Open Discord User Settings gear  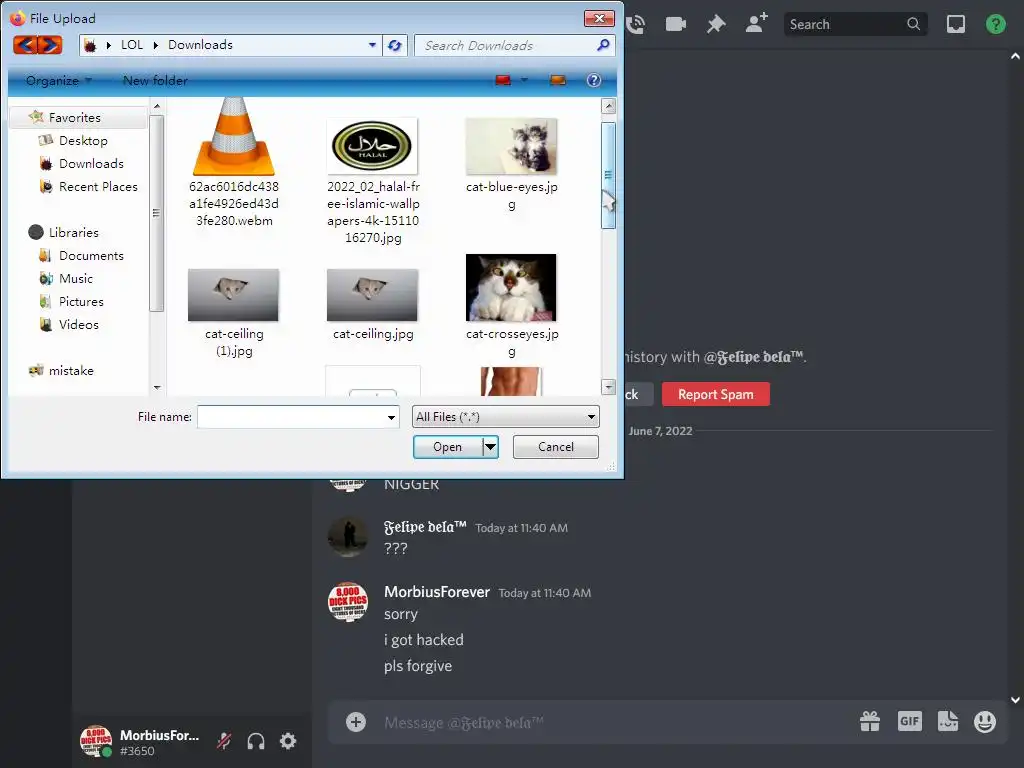pos(288,741)
